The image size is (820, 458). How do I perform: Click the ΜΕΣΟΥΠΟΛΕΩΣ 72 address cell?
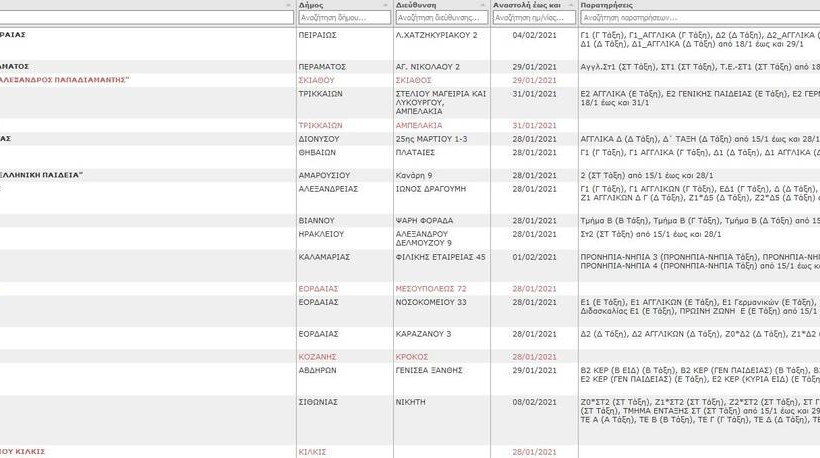pyautogui.click(x=431, y=288)
